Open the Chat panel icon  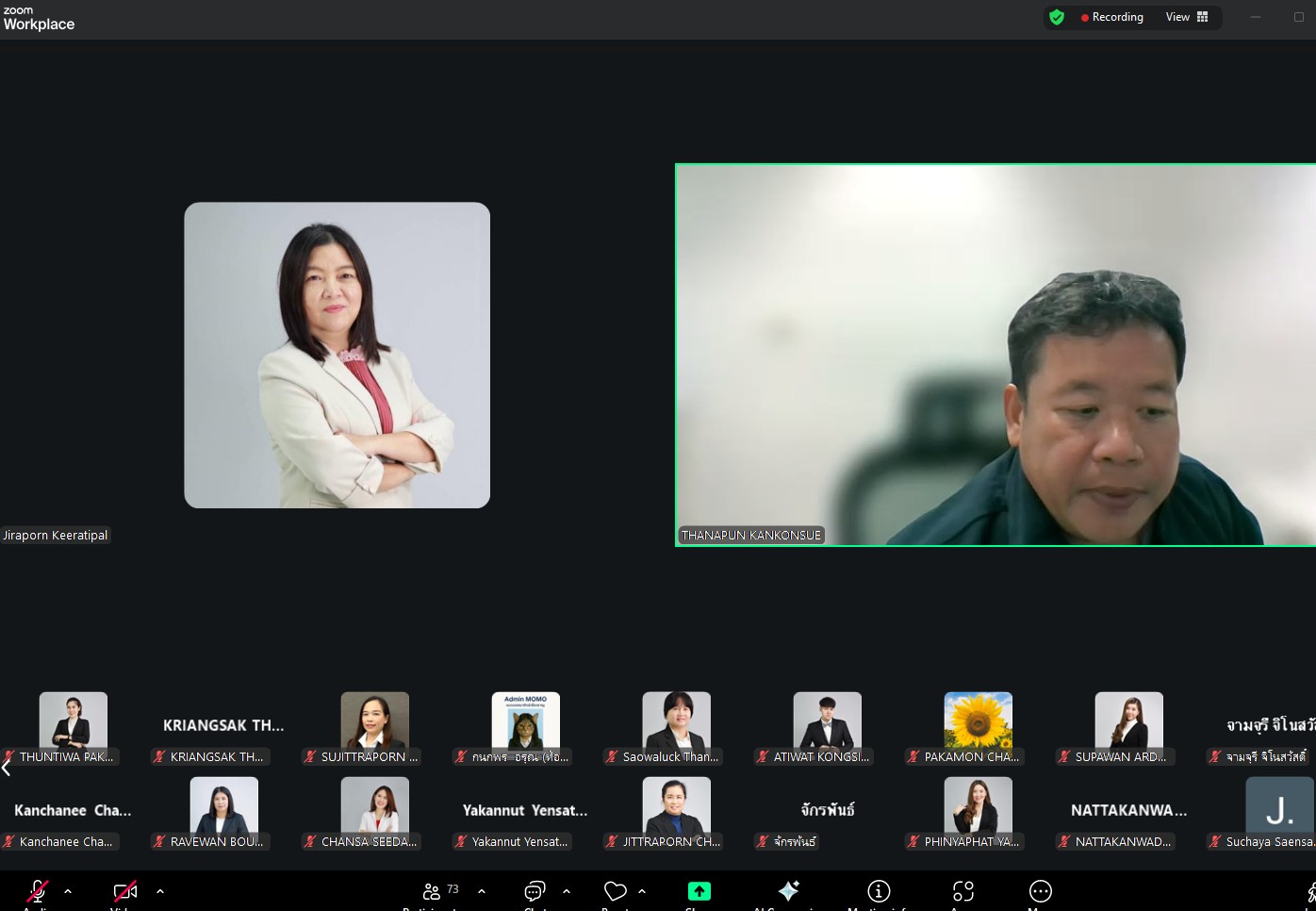click(x=535, y=891)
